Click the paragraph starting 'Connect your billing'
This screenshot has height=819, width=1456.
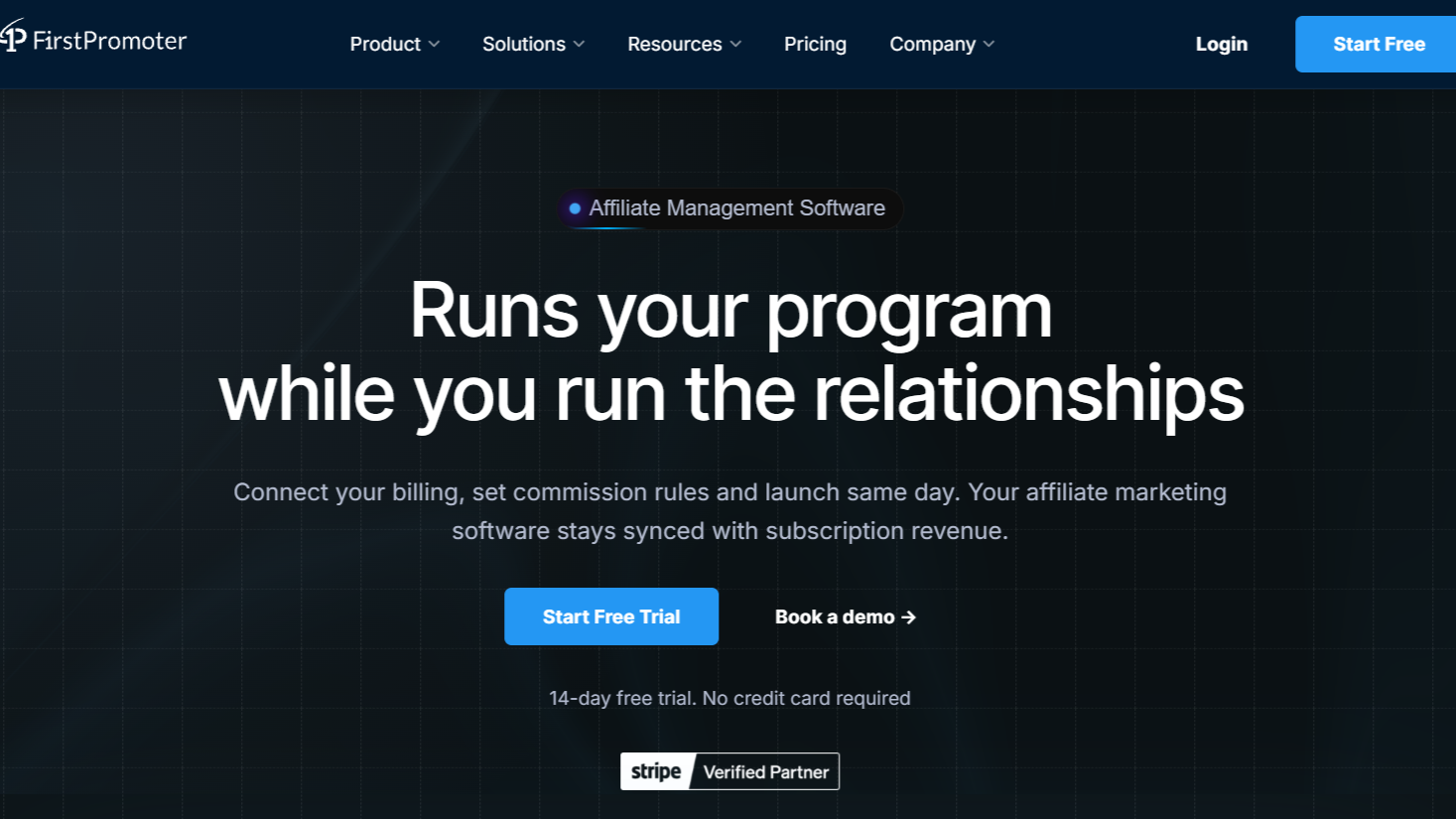click(x=729, y=511)
